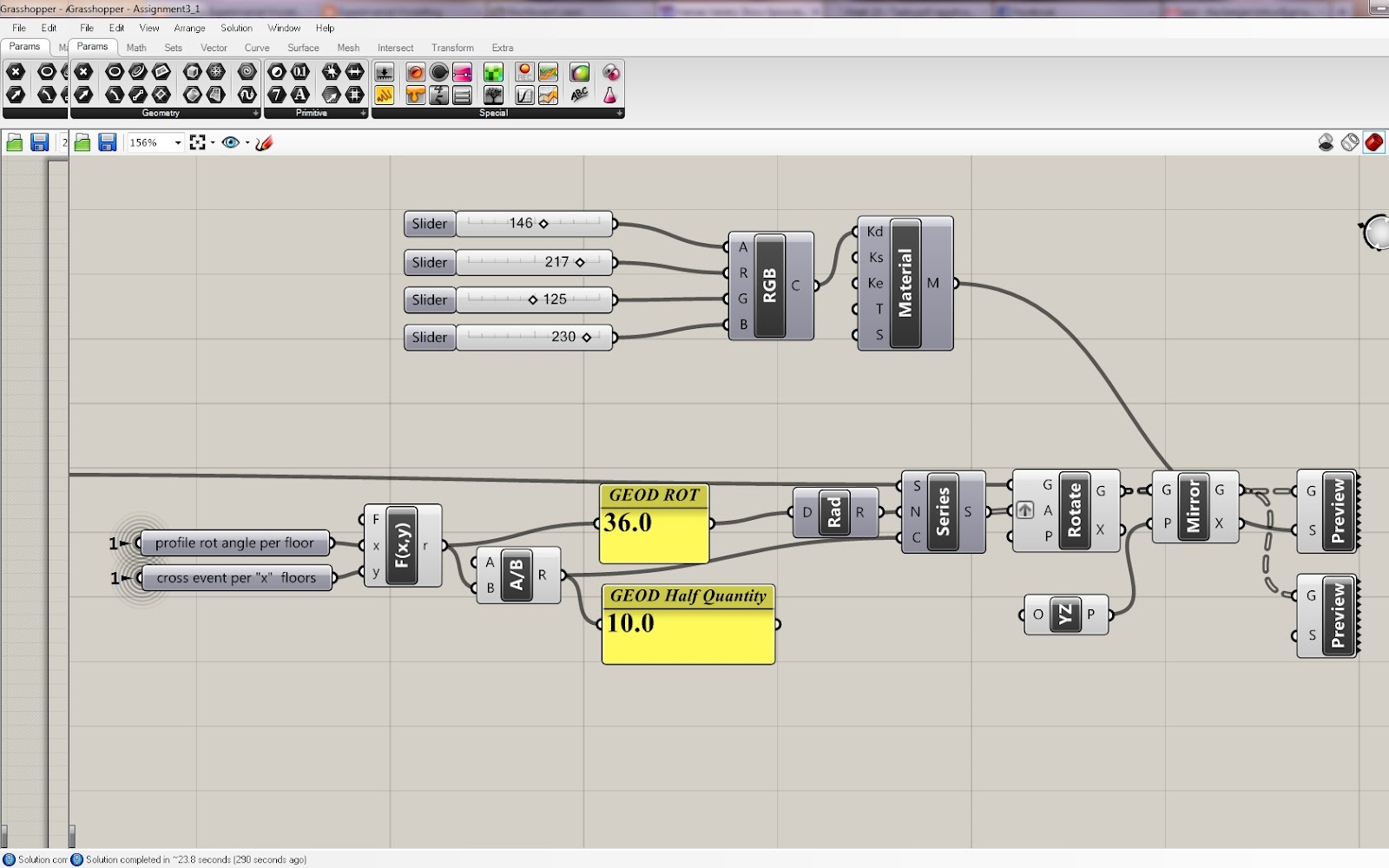The height and width of the screenshot is (868, 1389).
Task: Click the slider grip at value 146
Action: (x=543, y=224)
